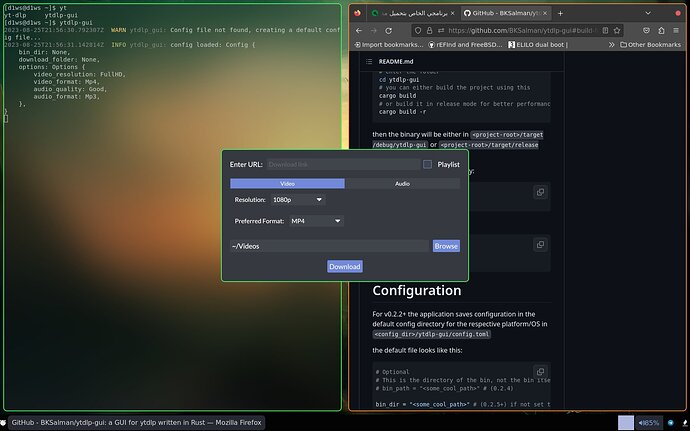690x431 pixels.
Task: Click the blue circular tray icon
Action: pos(671,423)
